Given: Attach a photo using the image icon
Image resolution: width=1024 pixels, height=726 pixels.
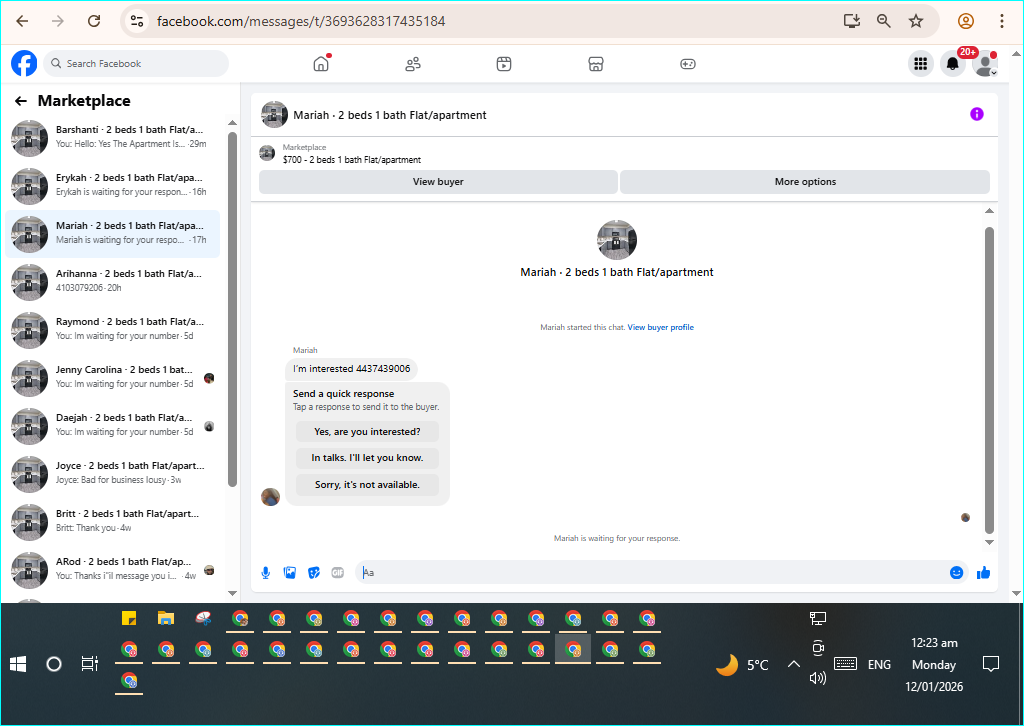Looking at the screenshot, I should click(289, 573).
